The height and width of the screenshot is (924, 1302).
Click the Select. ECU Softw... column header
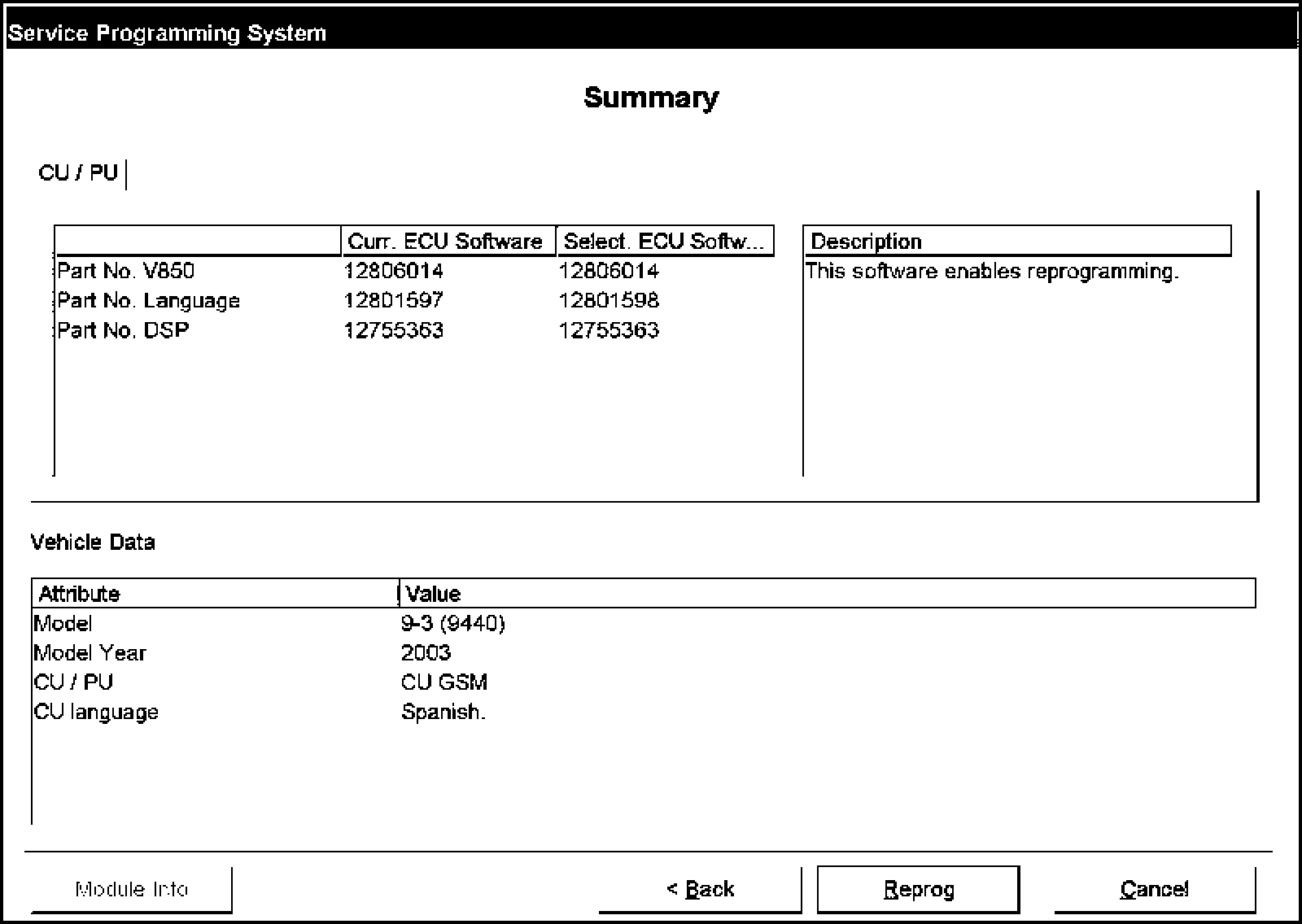665,242
